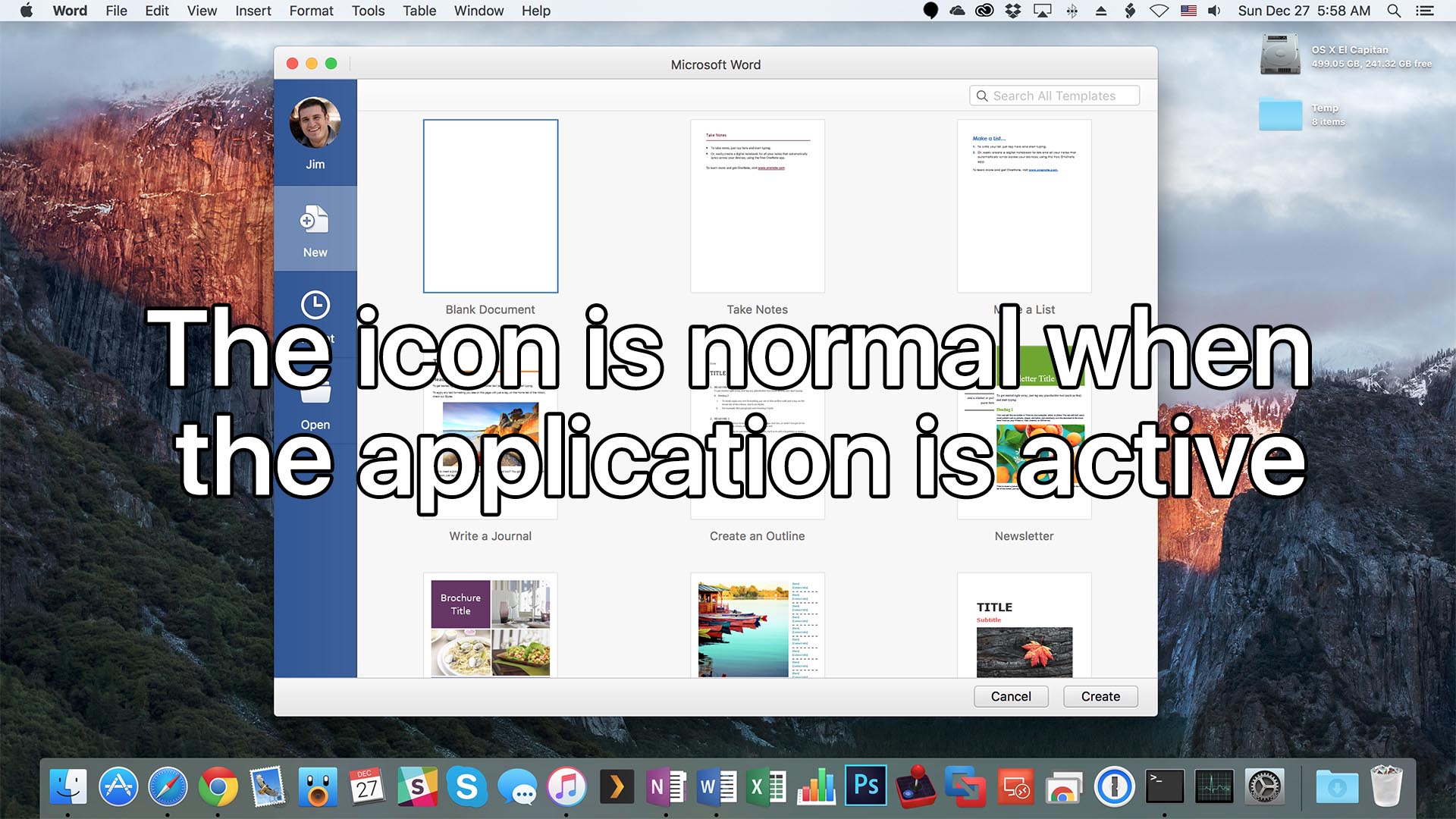Open Chrome Remote Desktop in the Dock
The height and width of the screenshot is (819, 1456).
1065,788
